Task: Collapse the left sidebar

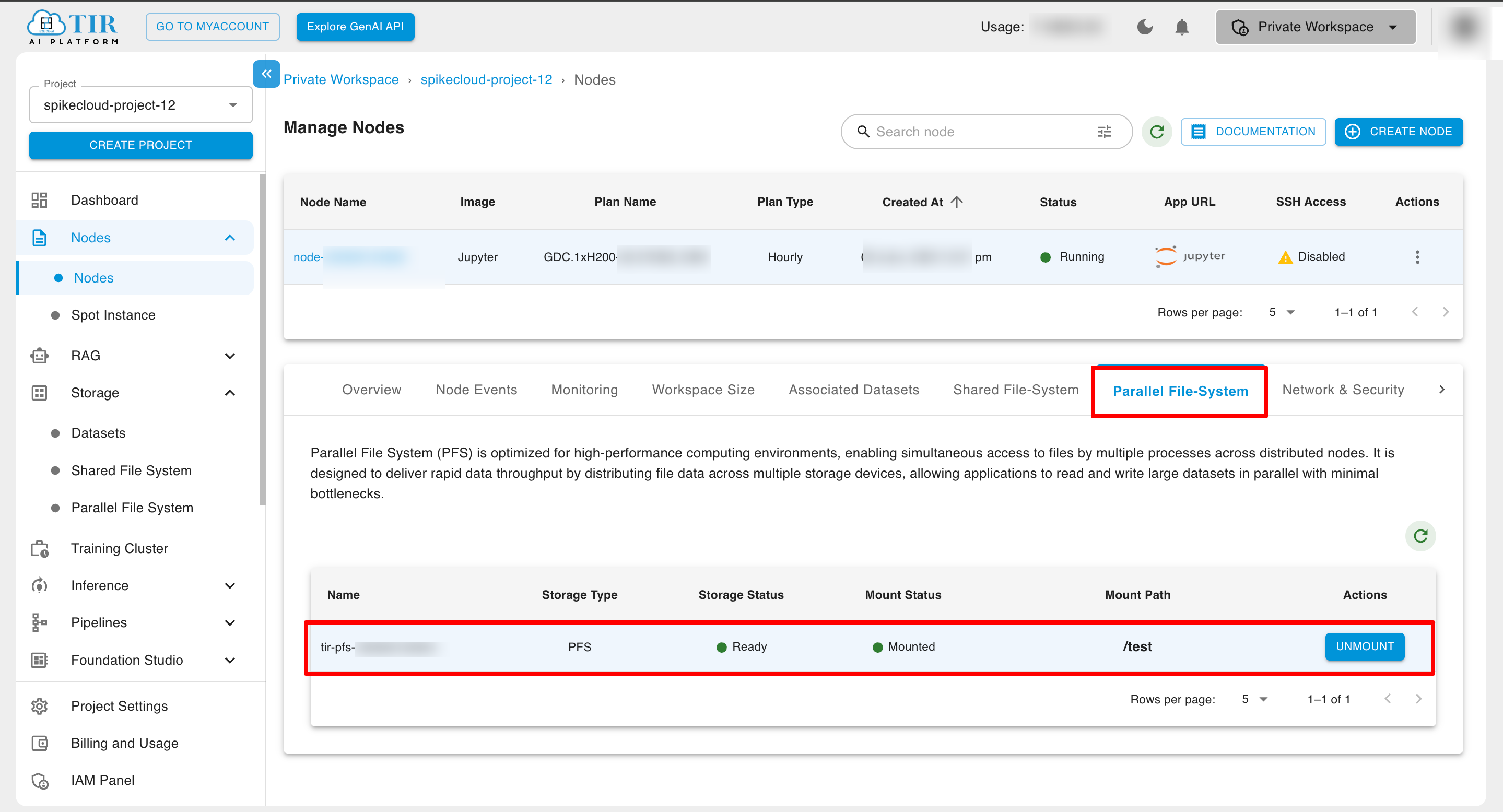Action: point(267,74)
